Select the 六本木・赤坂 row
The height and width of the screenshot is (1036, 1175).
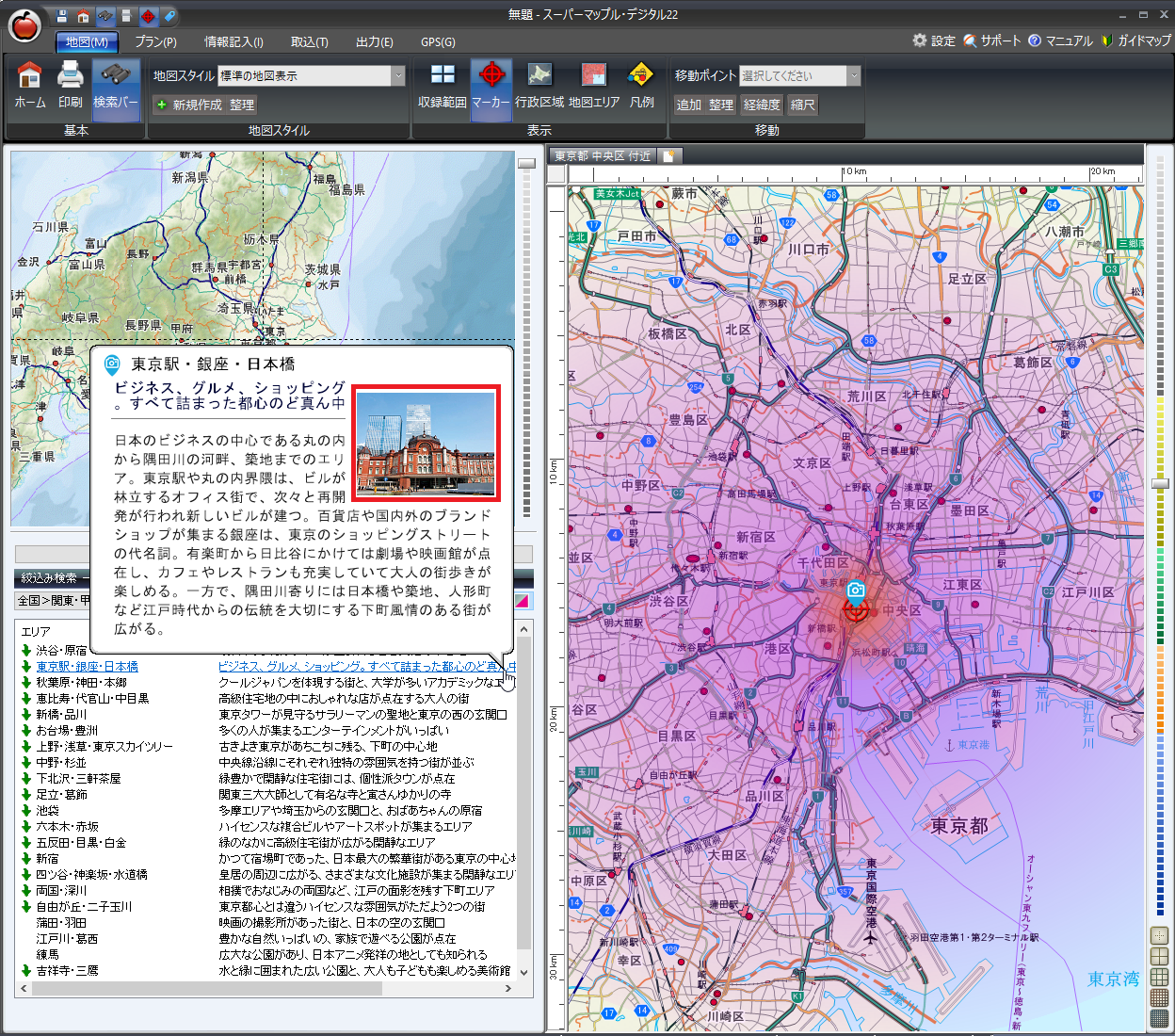pos(267,827)
